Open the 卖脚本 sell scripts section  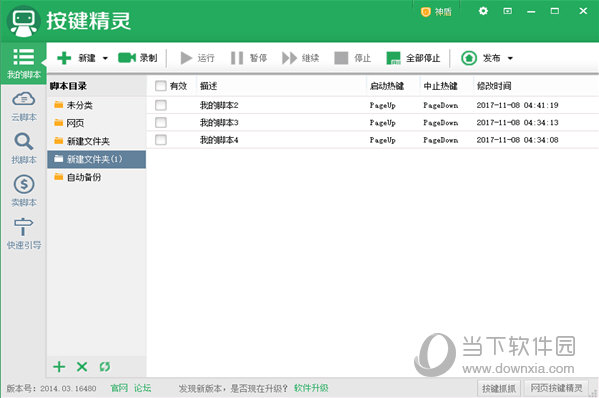click(24, 191)
